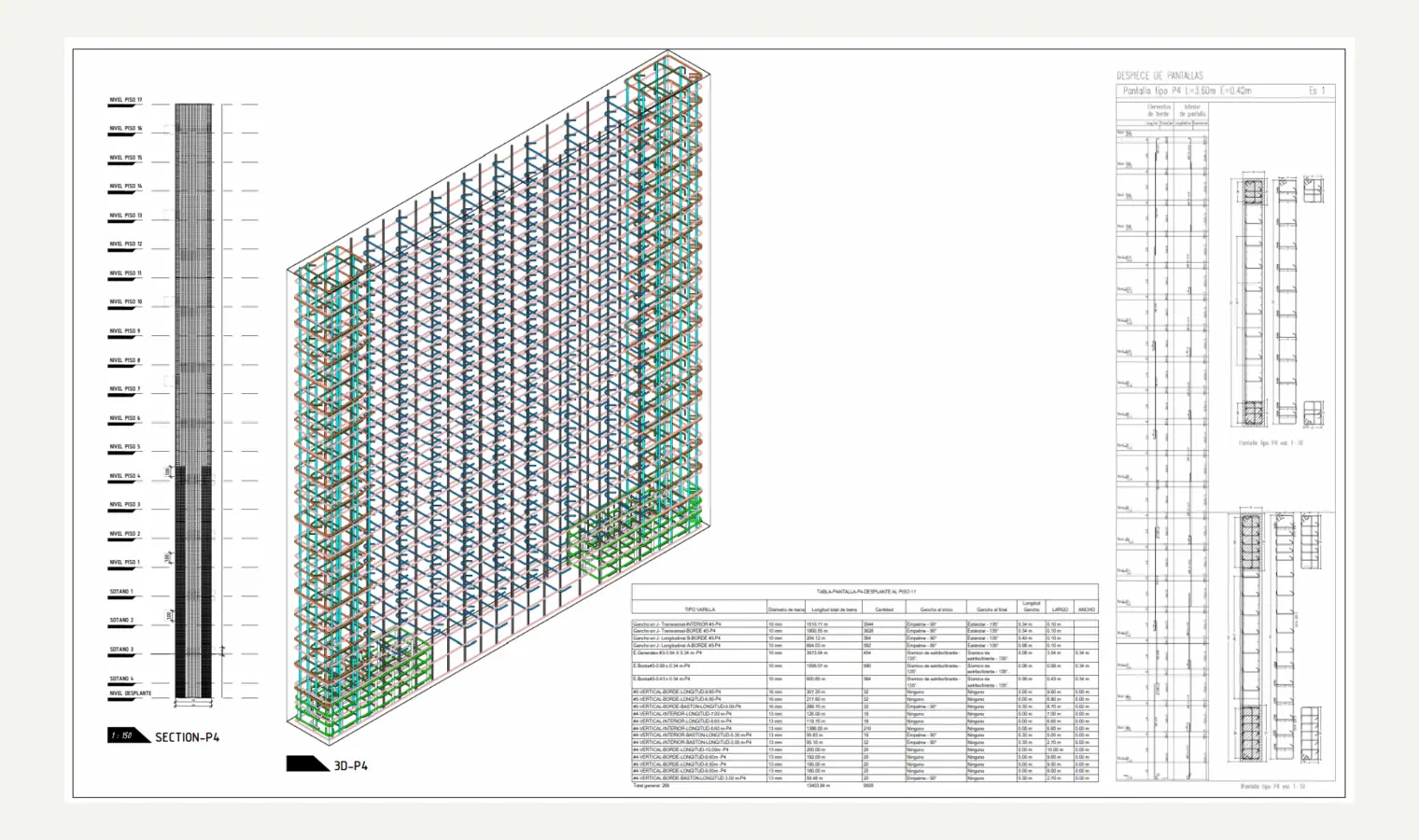The image size is (1419, 840).
Task: Click the Pantalla tipo P4 L=3.60m title
Action: (x=1187, y=91)
